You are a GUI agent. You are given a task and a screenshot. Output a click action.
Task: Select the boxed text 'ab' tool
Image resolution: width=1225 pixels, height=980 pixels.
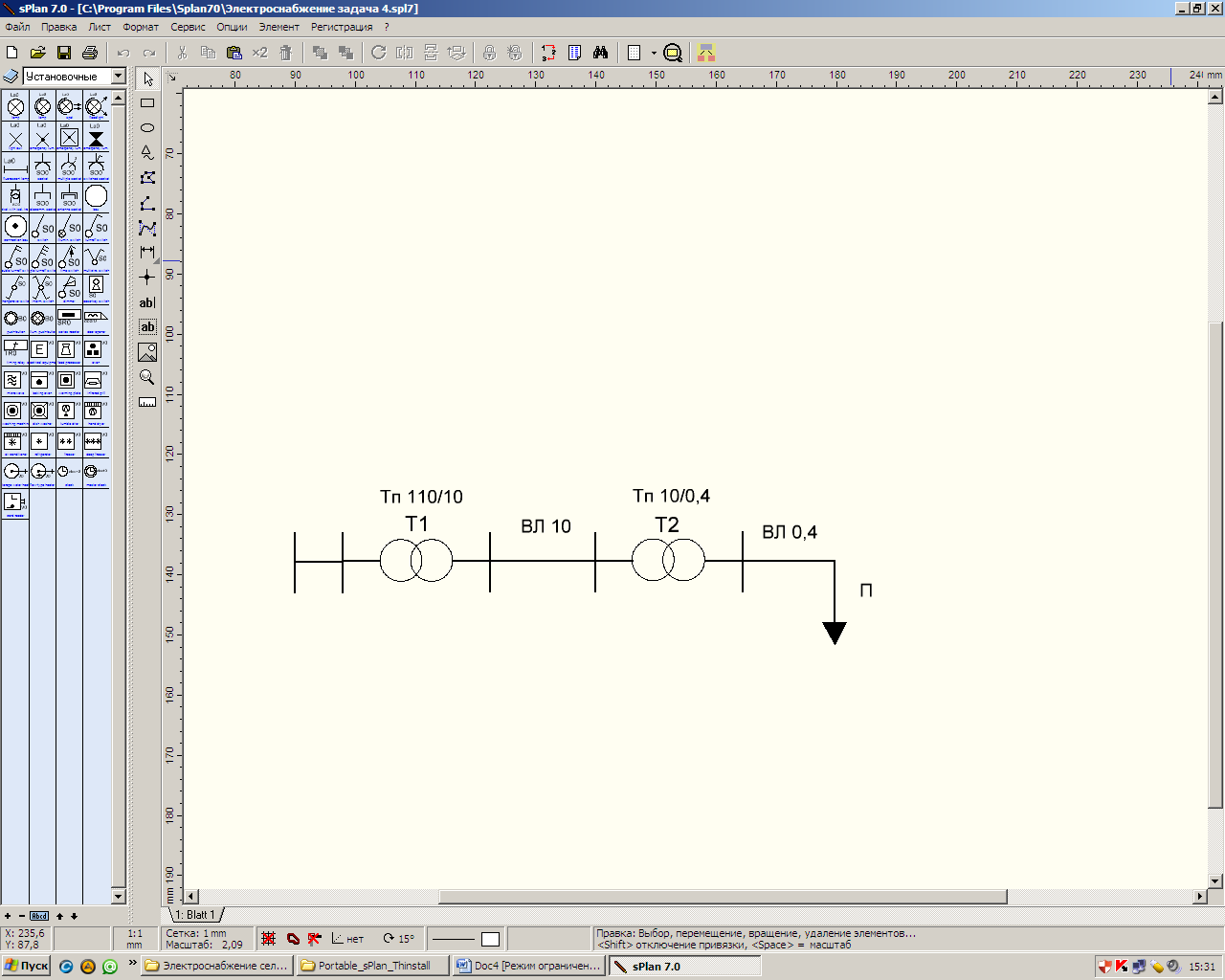point(147,327)
